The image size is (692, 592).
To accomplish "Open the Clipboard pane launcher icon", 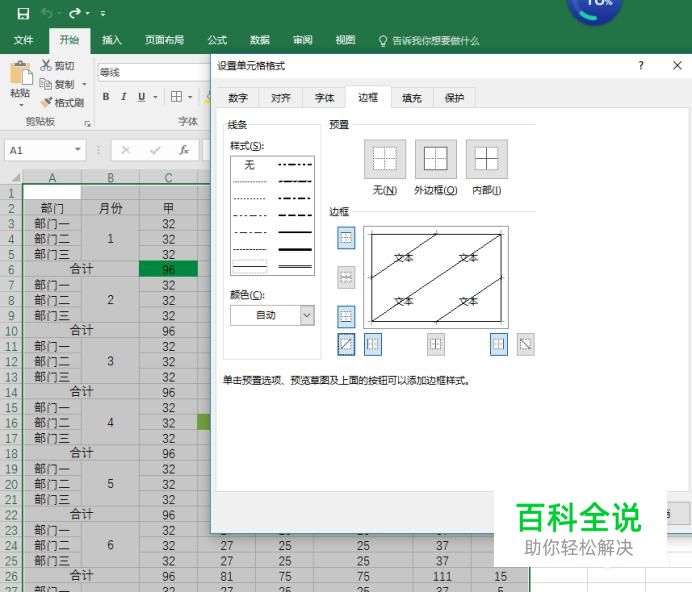I will (x=87, y=124).
